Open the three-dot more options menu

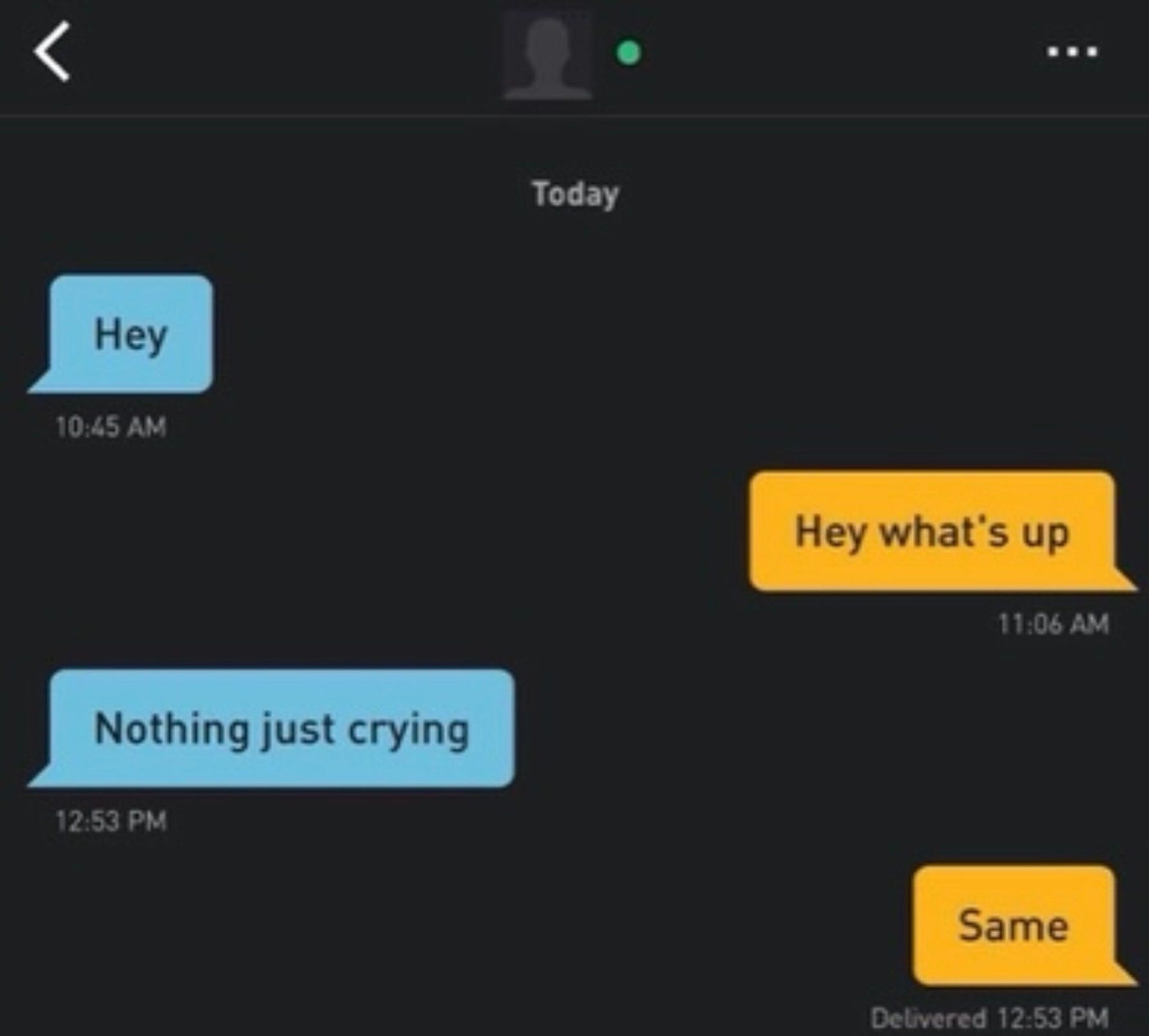(x=1072, y=52)
